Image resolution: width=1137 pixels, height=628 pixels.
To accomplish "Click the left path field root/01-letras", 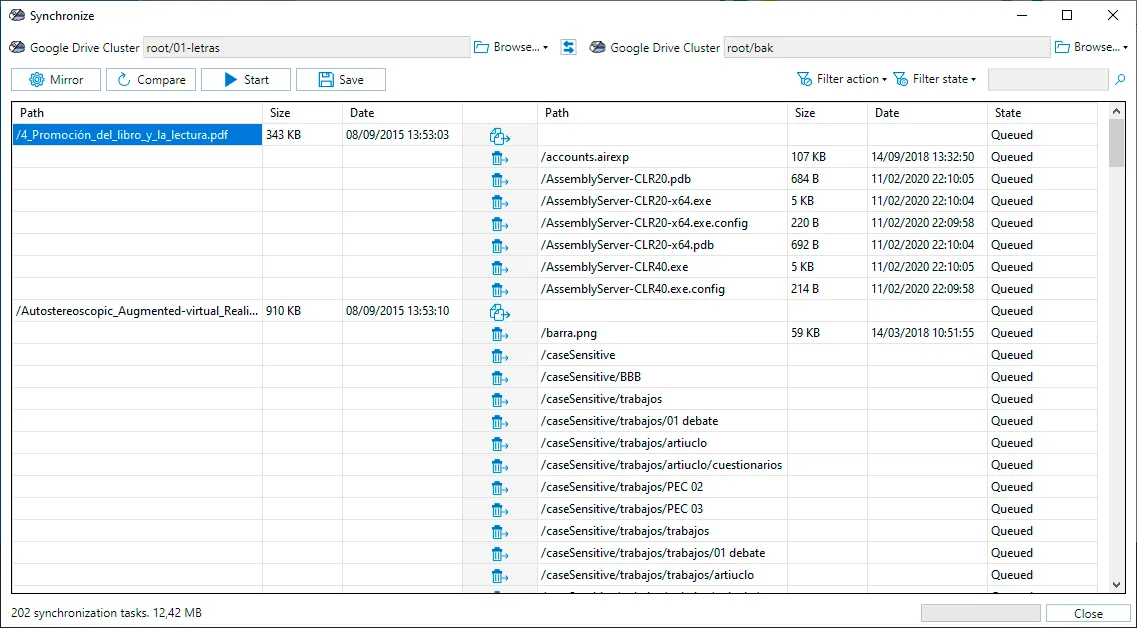I will point(307,48).
